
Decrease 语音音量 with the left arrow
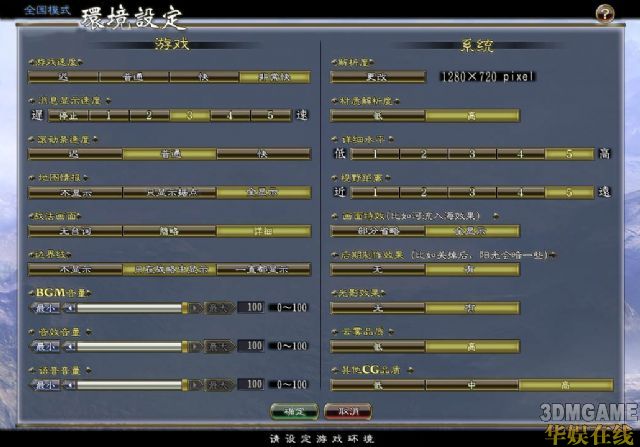[70, 385]
